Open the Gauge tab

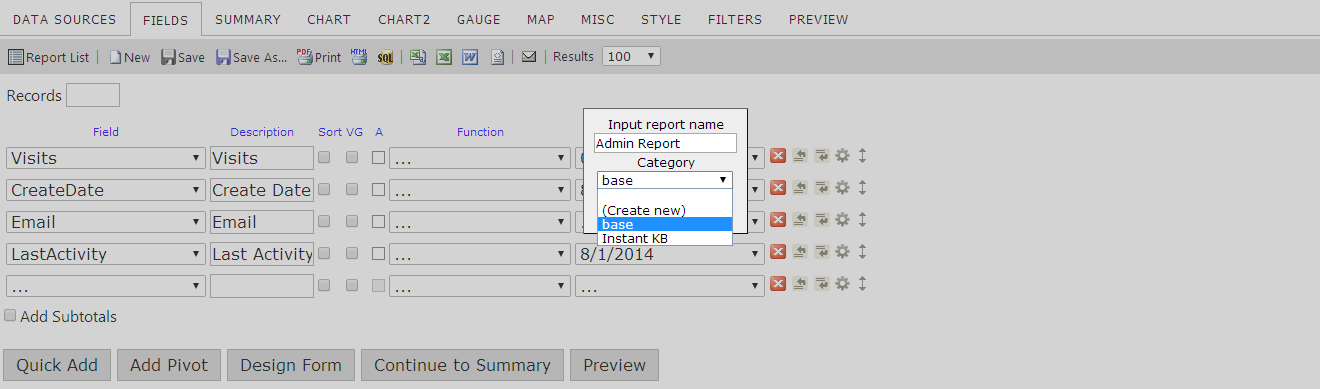[479, 19]
